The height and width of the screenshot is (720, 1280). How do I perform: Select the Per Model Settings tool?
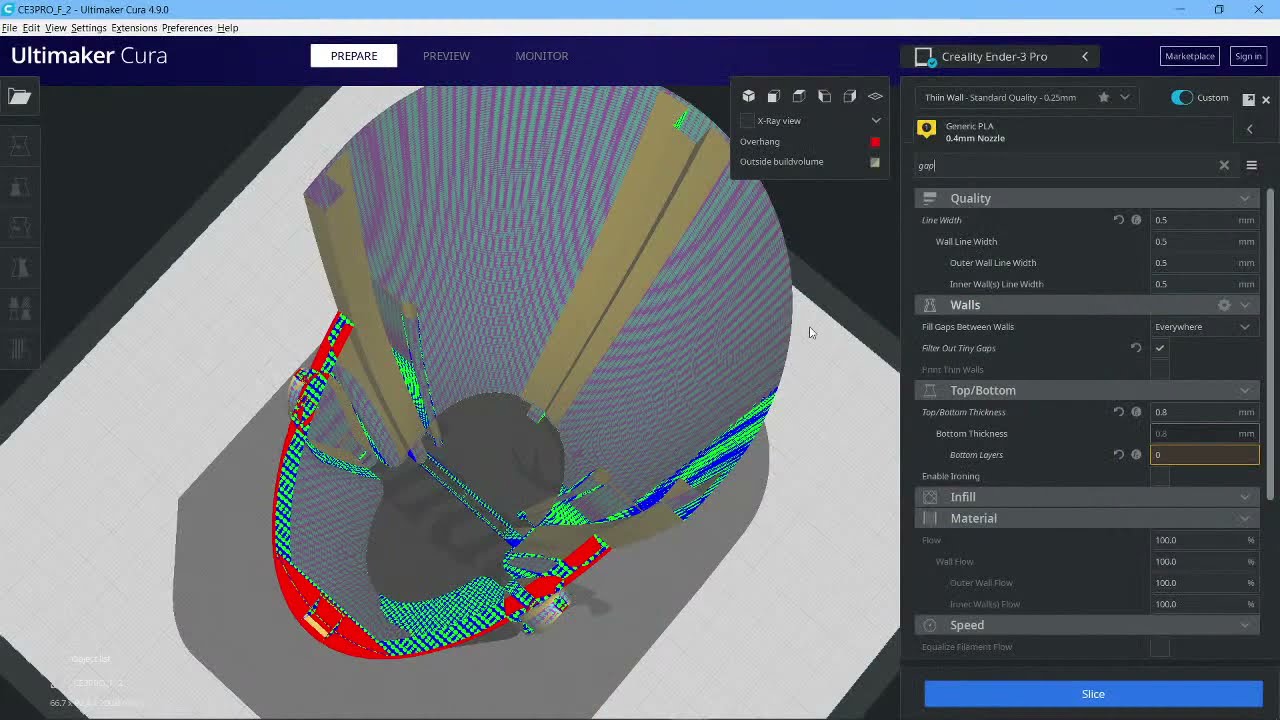point(19,308)
